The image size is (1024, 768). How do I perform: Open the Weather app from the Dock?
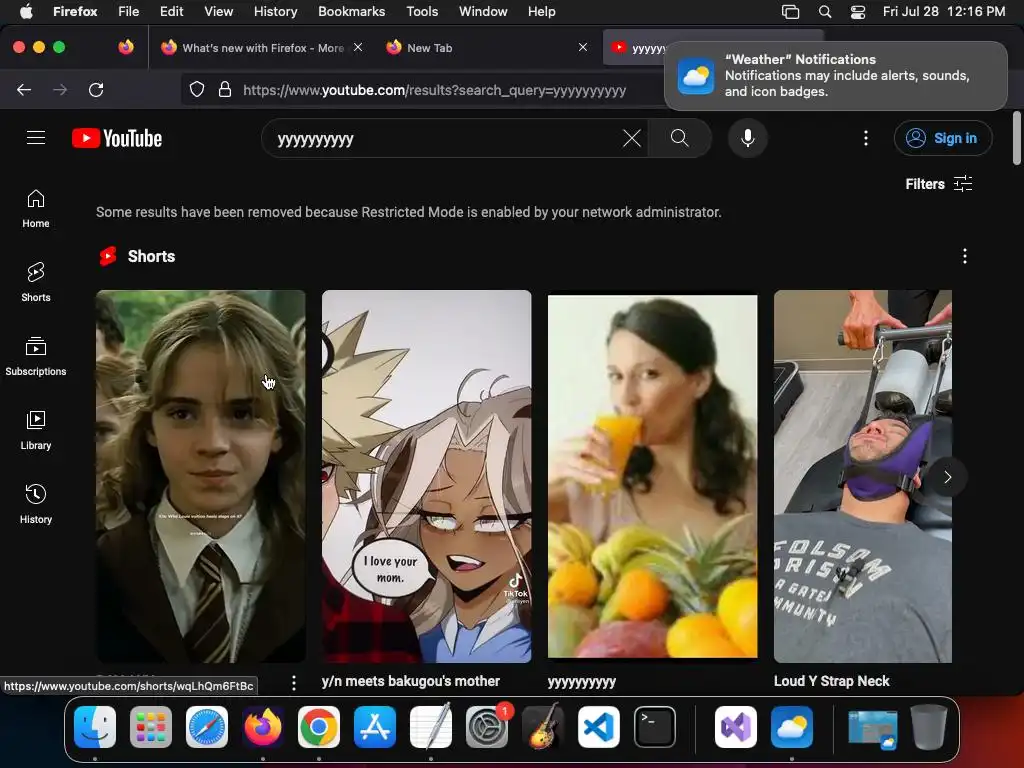[x=792, y=727]
